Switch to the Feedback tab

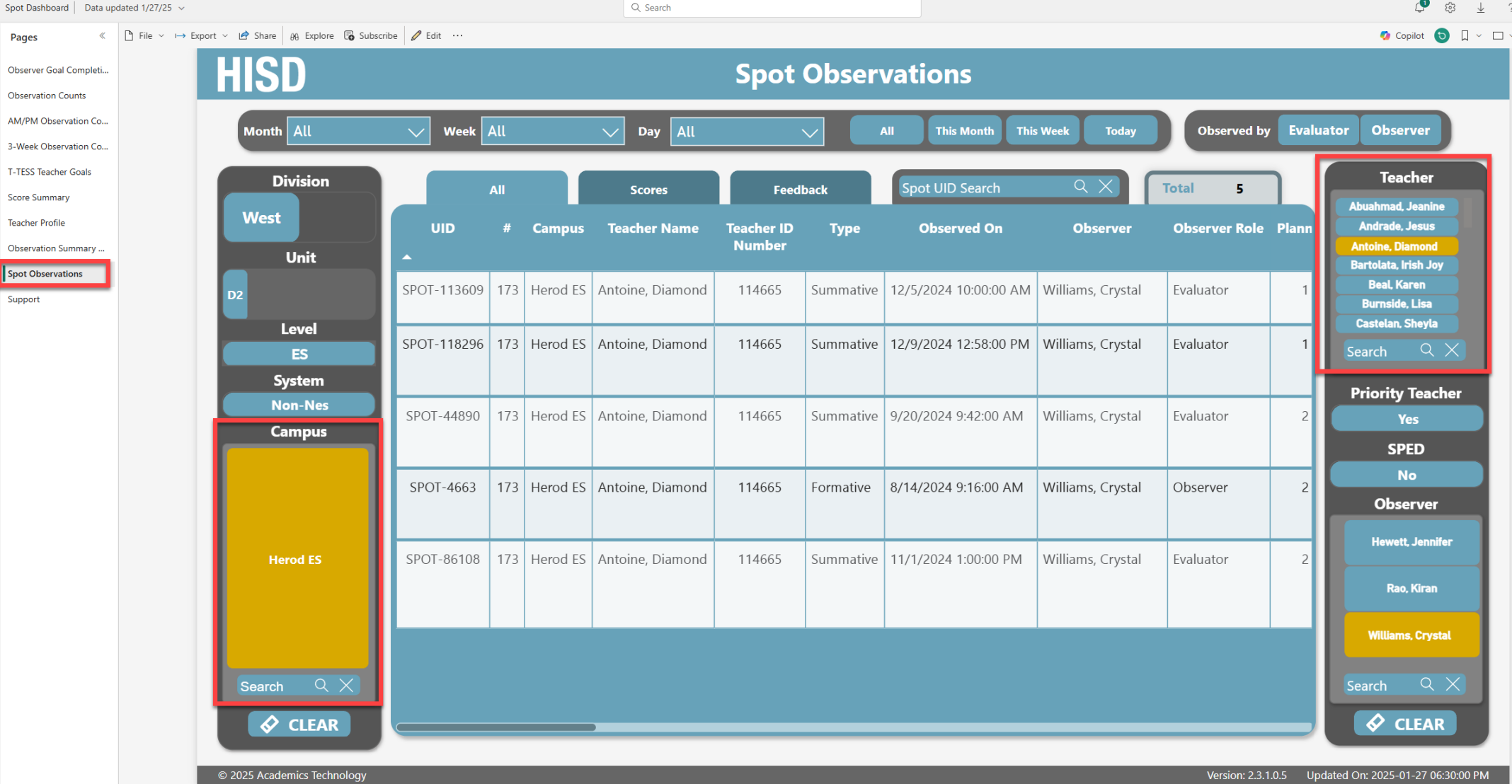[800, 189]
